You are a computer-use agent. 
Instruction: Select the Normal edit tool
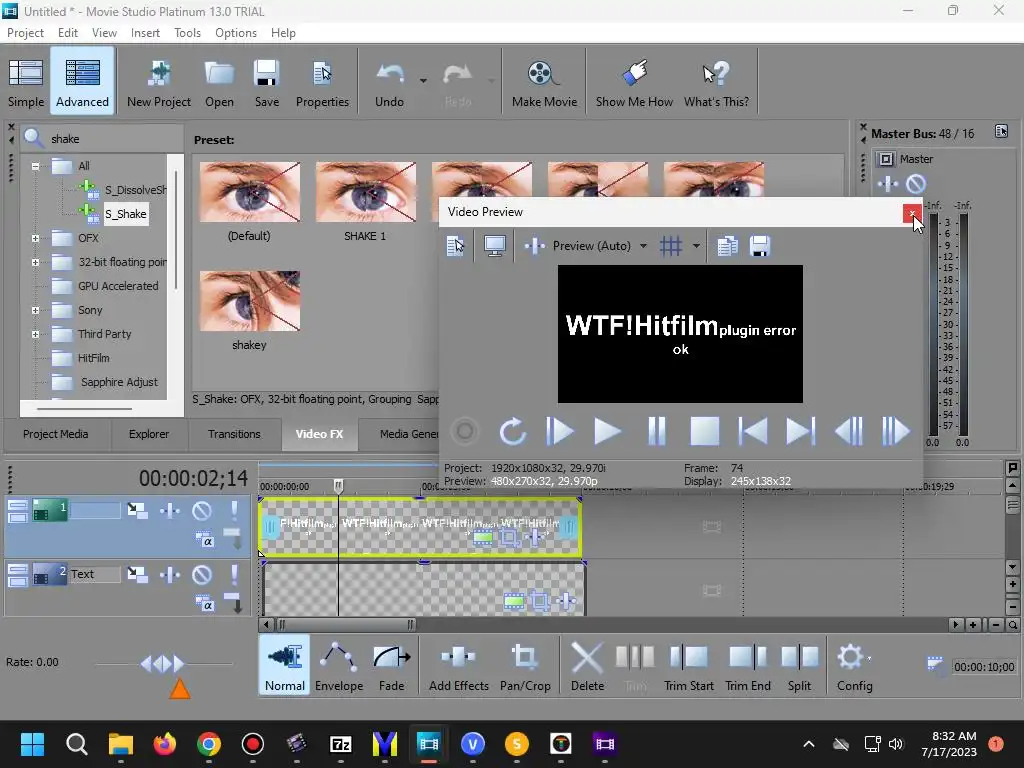(x=284, y=665)
